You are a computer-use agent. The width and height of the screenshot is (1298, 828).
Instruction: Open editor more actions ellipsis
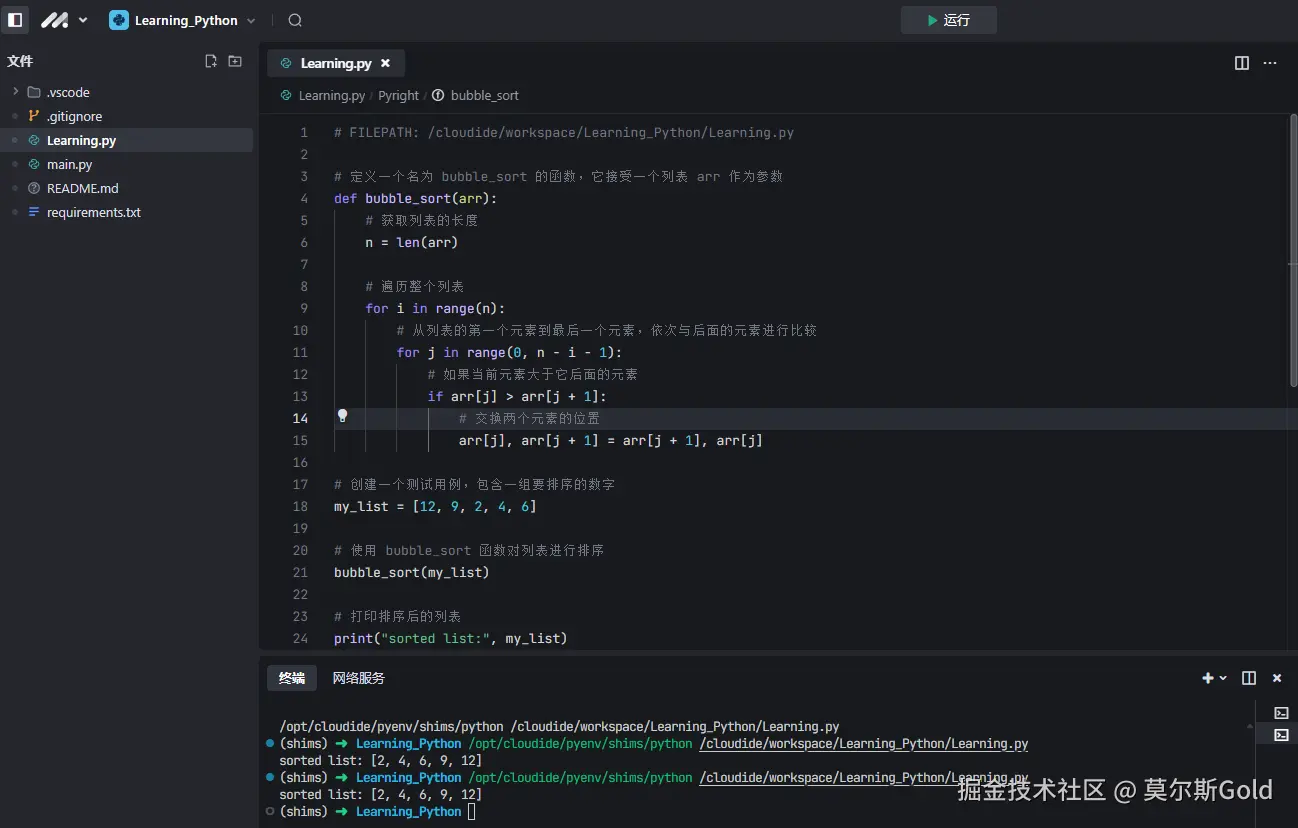[x=1270, y=63]
